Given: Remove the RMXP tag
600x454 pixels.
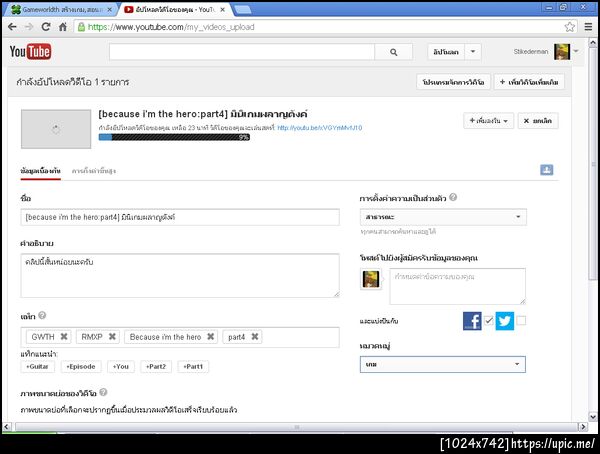Looking at the screenshot, I should [112, 336].
